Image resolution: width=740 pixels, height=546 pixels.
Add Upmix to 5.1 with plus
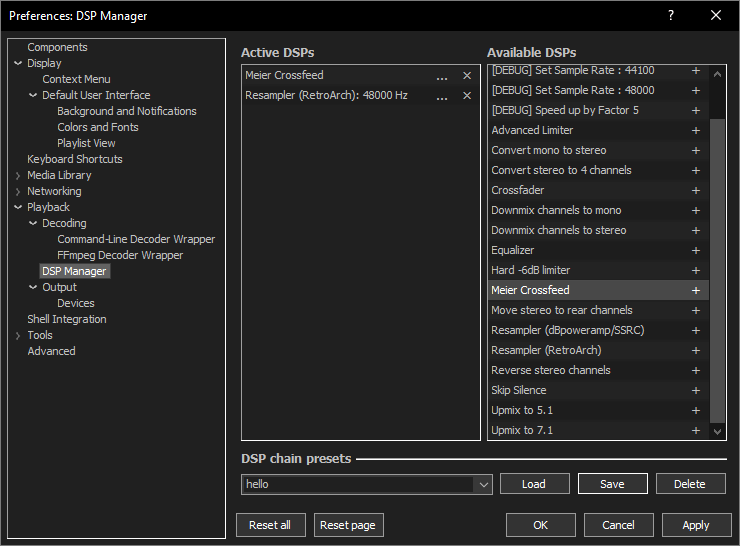pyautogui.click(x=696, y=410)
